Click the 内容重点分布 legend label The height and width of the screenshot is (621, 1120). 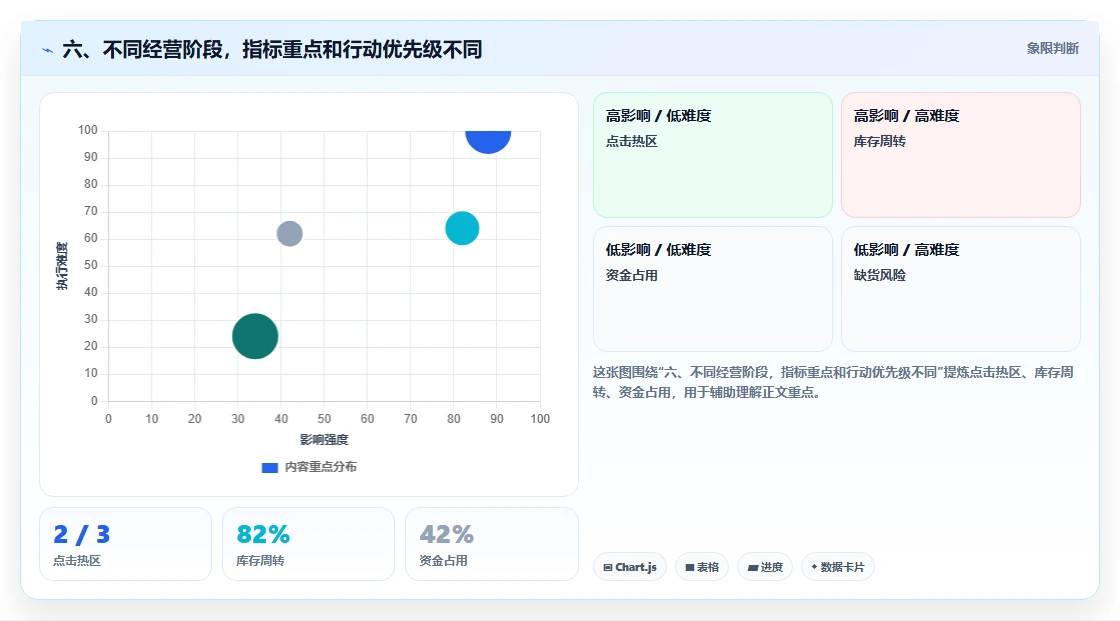coord(321,467)
